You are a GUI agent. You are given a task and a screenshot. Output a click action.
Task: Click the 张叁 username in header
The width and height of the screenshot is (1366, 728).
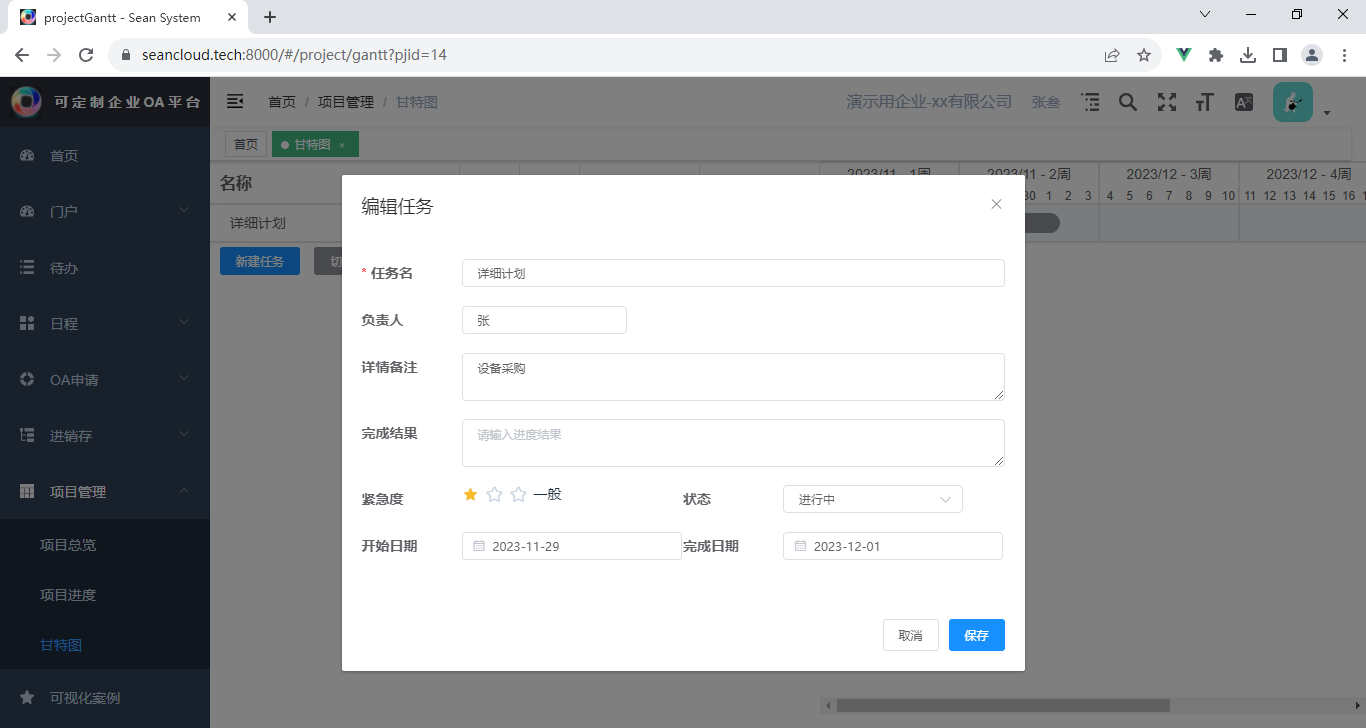[x=1046, y=102]
